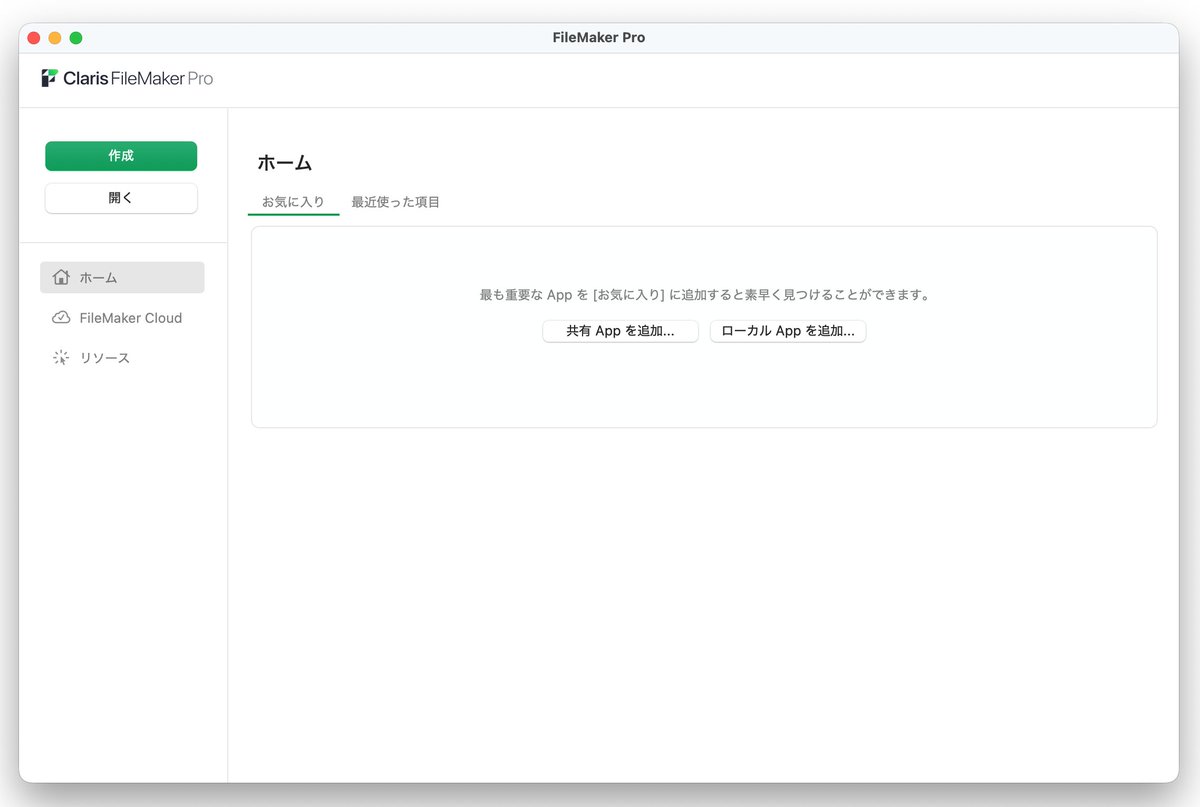1200x807 pixels.
Task: Click the yellow minimize traffic light button
Action: point(54,37)
